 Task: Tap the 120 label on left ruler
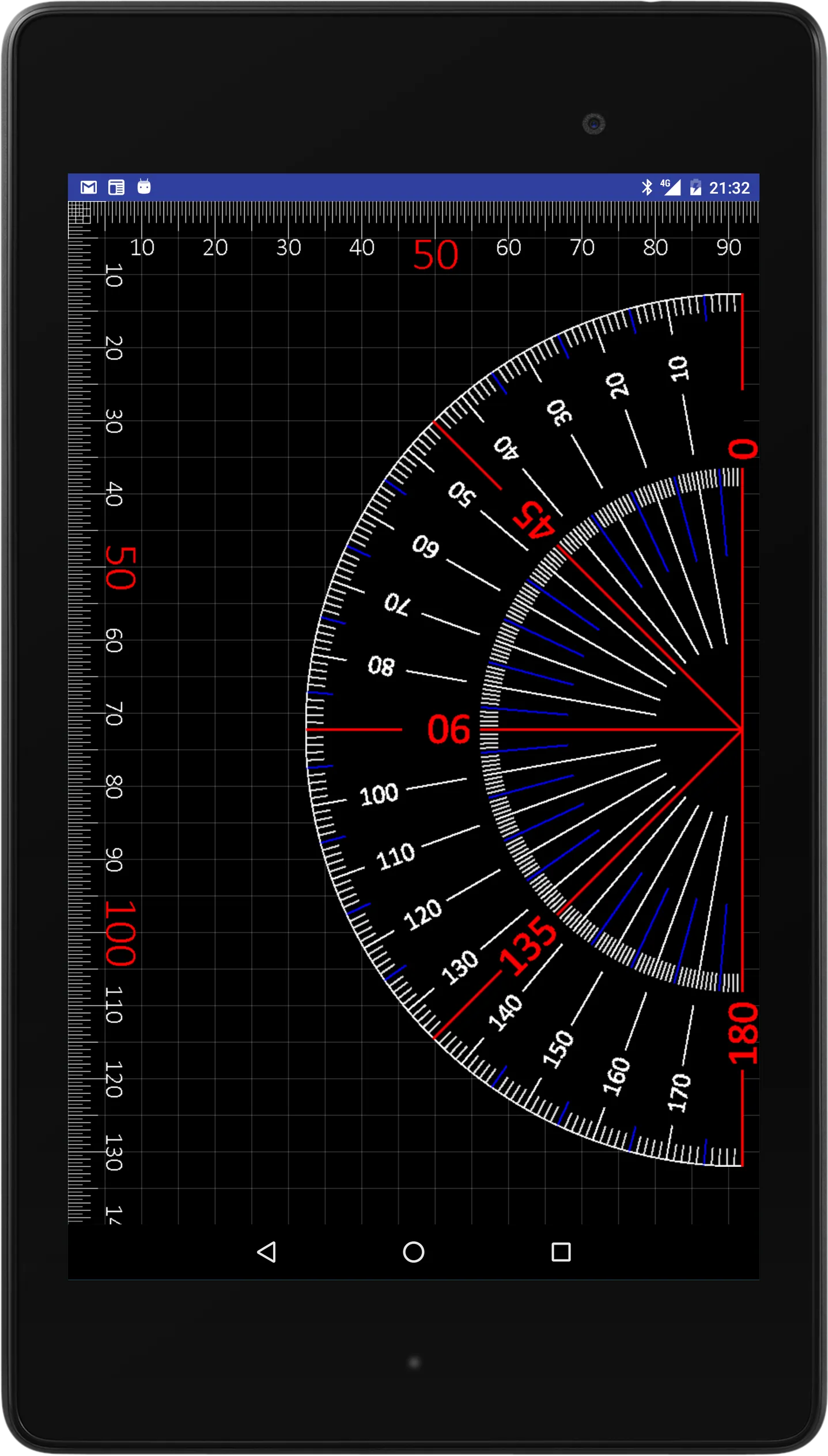point(114,1079)
